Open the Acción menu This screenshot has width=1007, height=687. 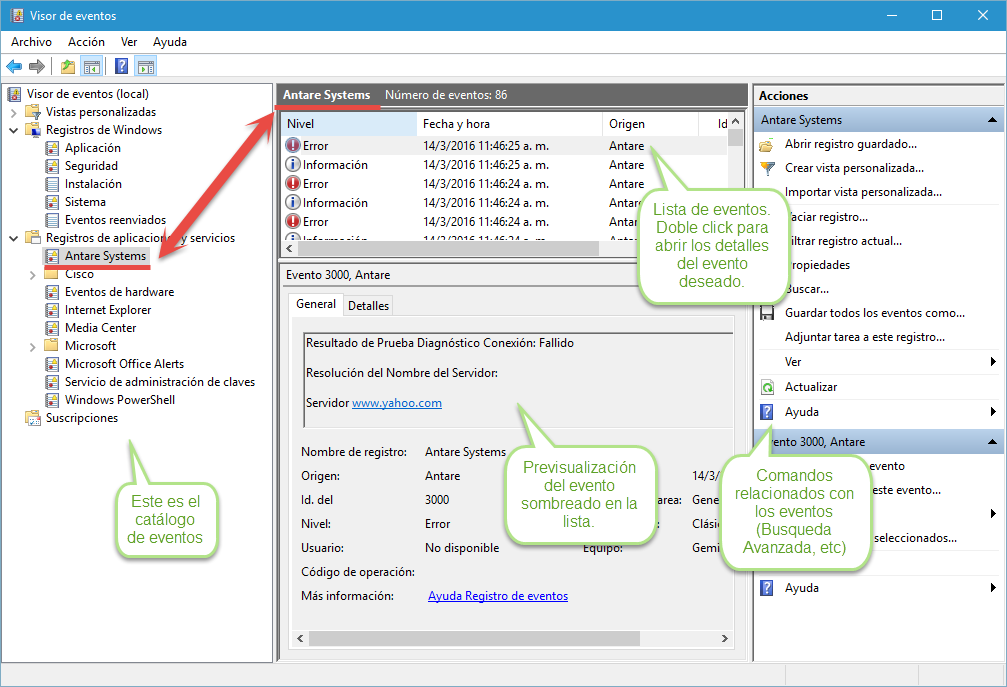pyautogui.click(x=86, y=42)
